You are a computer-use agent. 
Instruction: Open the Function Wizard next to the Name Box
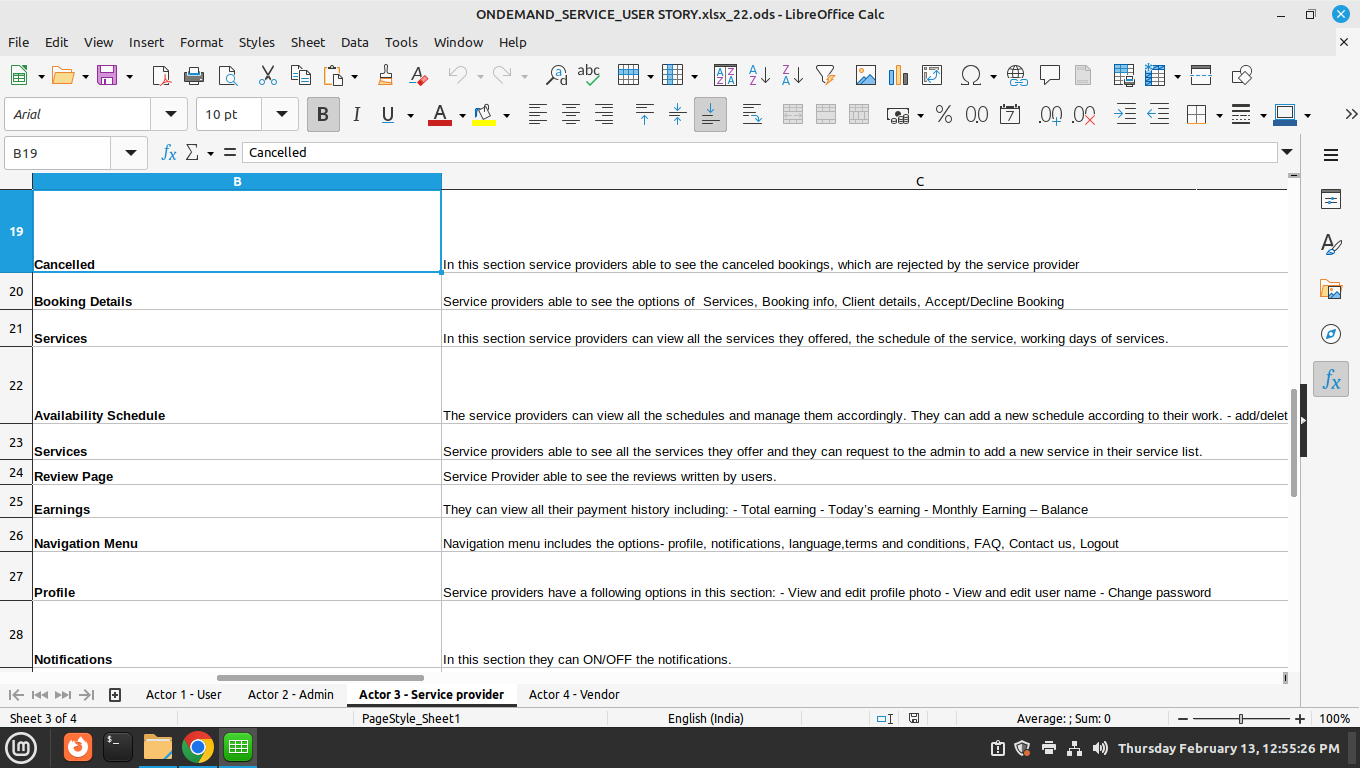pyautogui.click(x=169, y=153)
